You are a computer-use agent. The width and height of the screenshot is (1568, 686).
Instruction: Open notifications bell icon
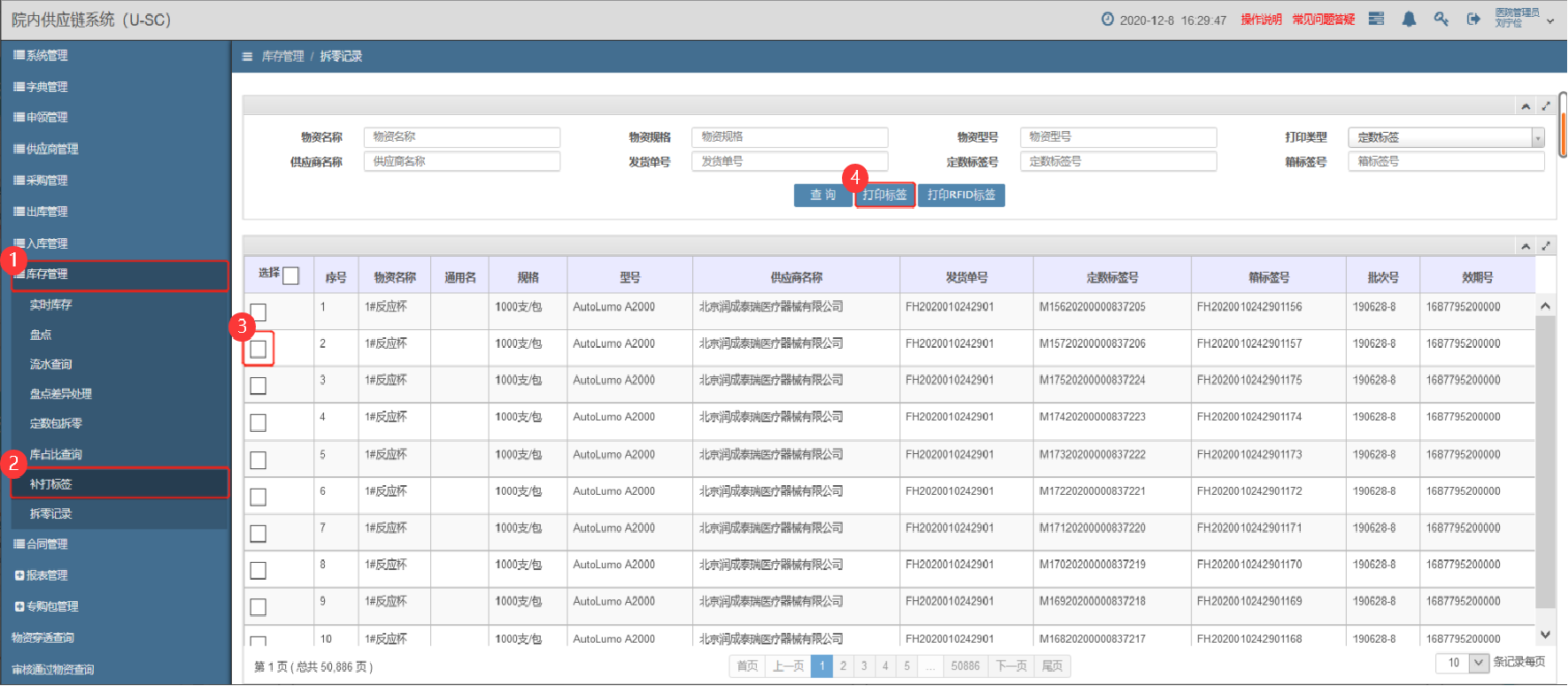1409,19
